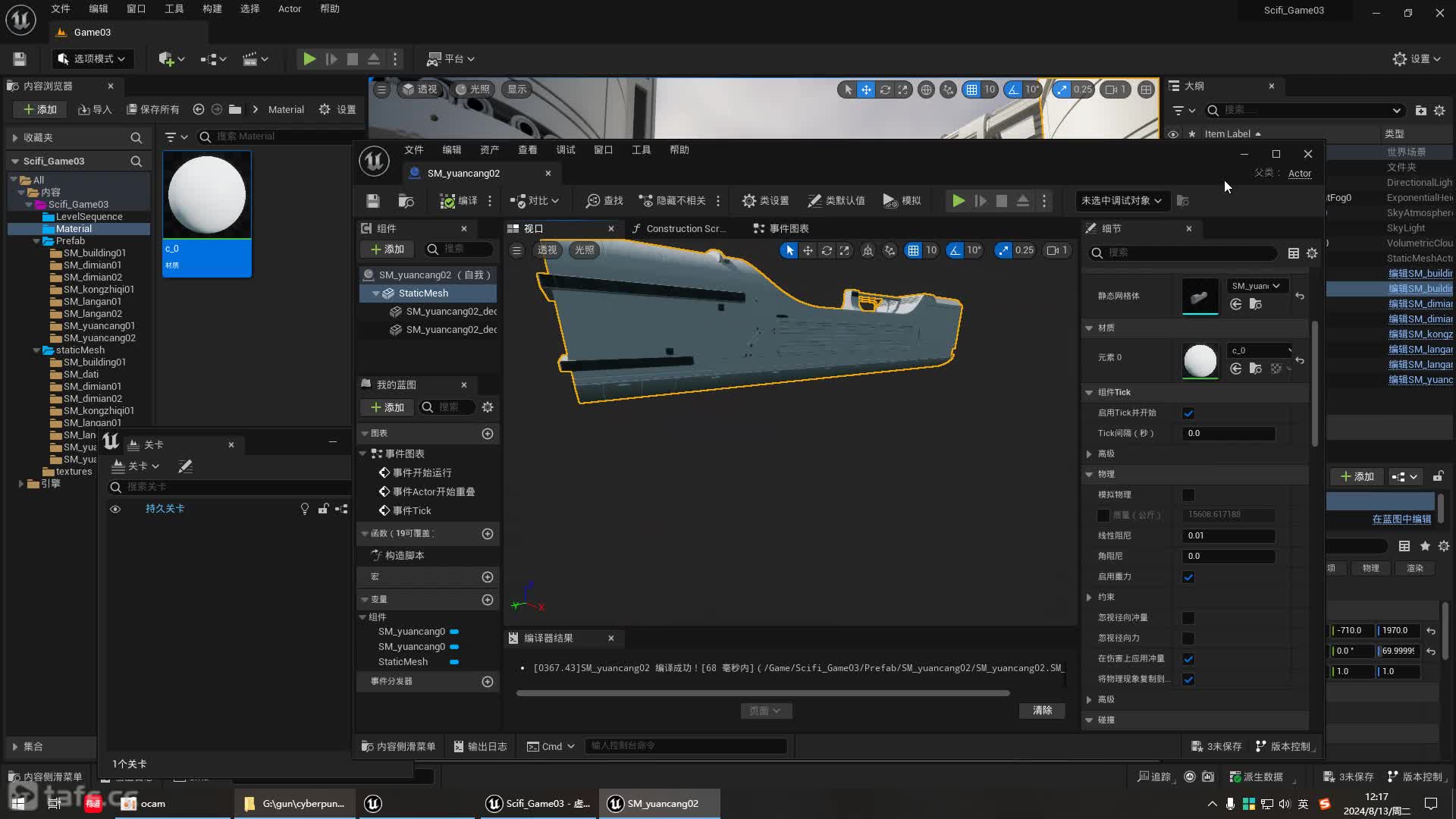Switch to the Construction Script tab
Screen dimensions: 1456x819
coord(679,228)
